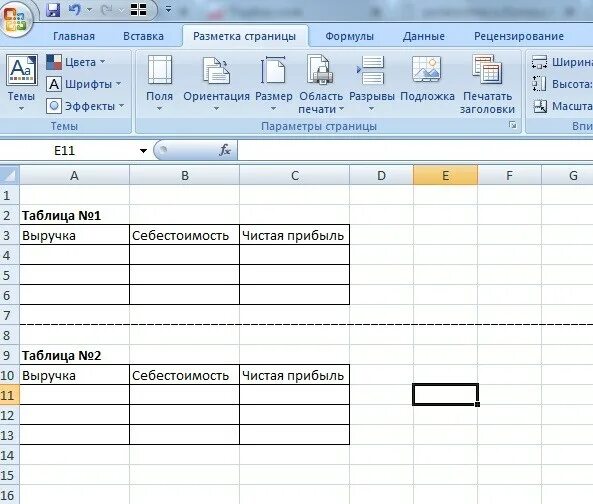Open the Параметры страницы dialog launcher
This screenshot has width=593, height=504.
point(512,125)
